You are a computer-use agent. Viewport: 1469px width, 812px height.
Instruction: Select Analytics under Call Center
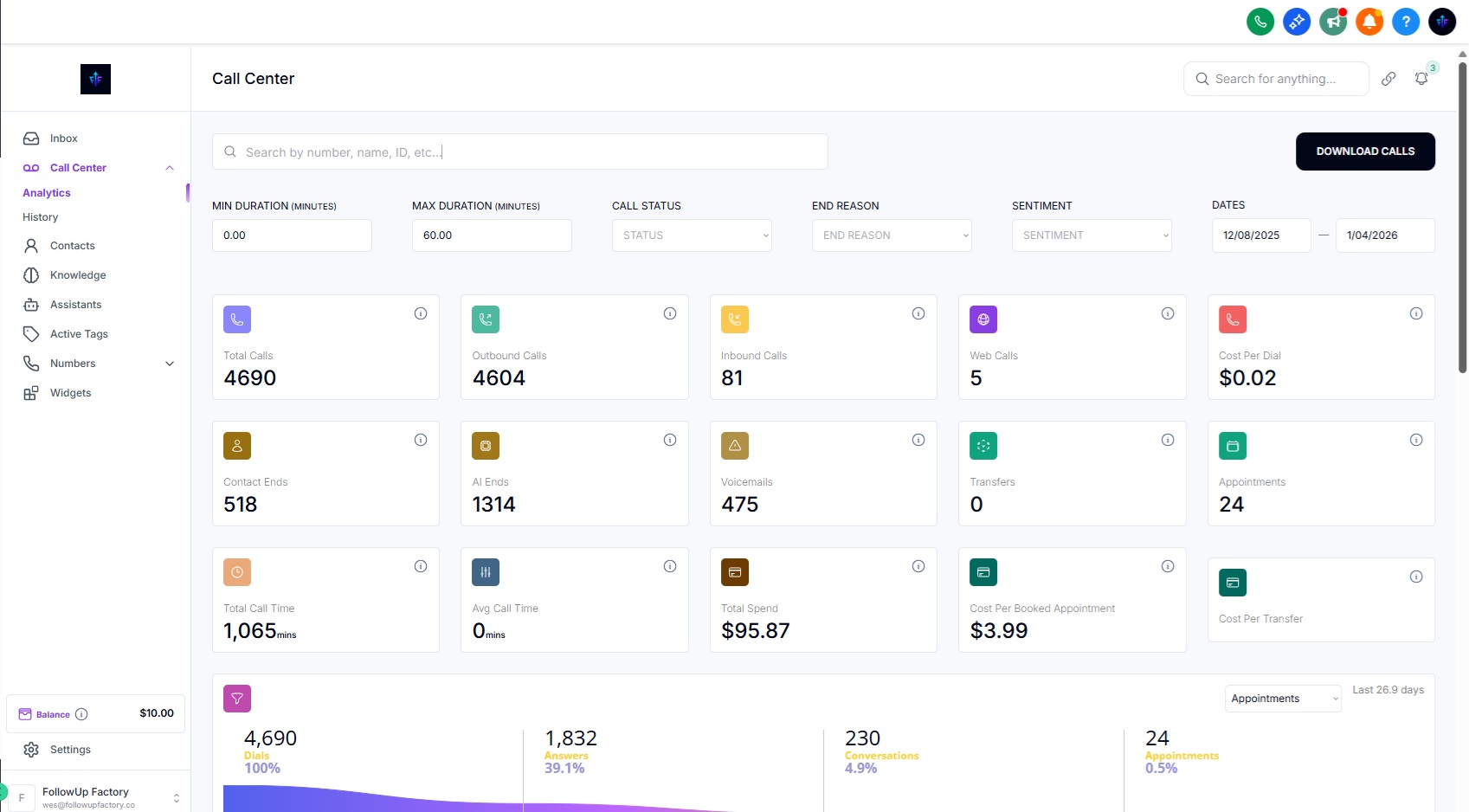pos(47,193)
